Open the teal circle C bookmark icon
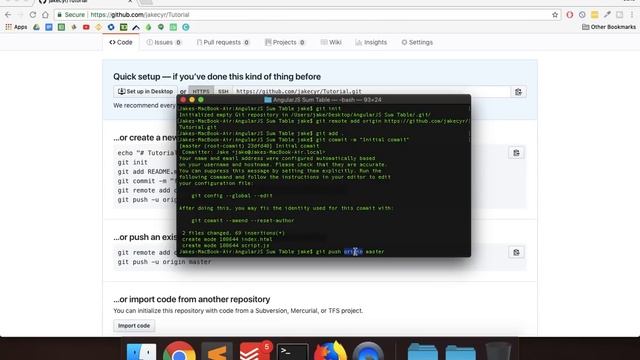Image resolution: width=640 pixels, height=360 pixels. click(x=186, y=27)
